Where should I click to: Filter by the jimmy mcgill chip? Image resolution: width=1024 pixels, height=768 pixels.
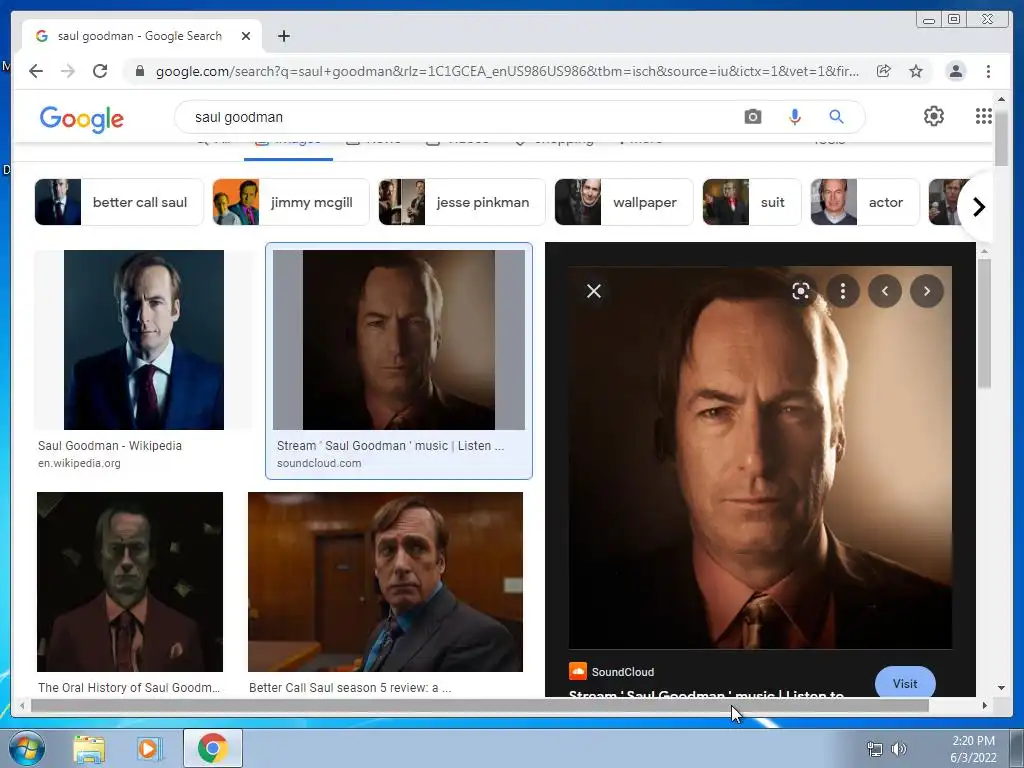tap(291, 202)
